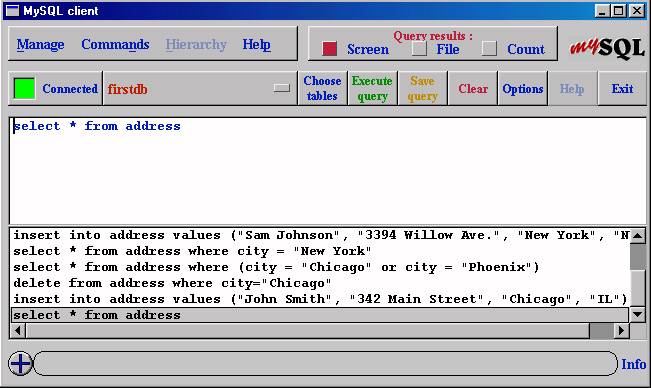The height and width of the screenshot is (388, 651).
Task: Open the Manage menu
Action: [x=40, y=44]
